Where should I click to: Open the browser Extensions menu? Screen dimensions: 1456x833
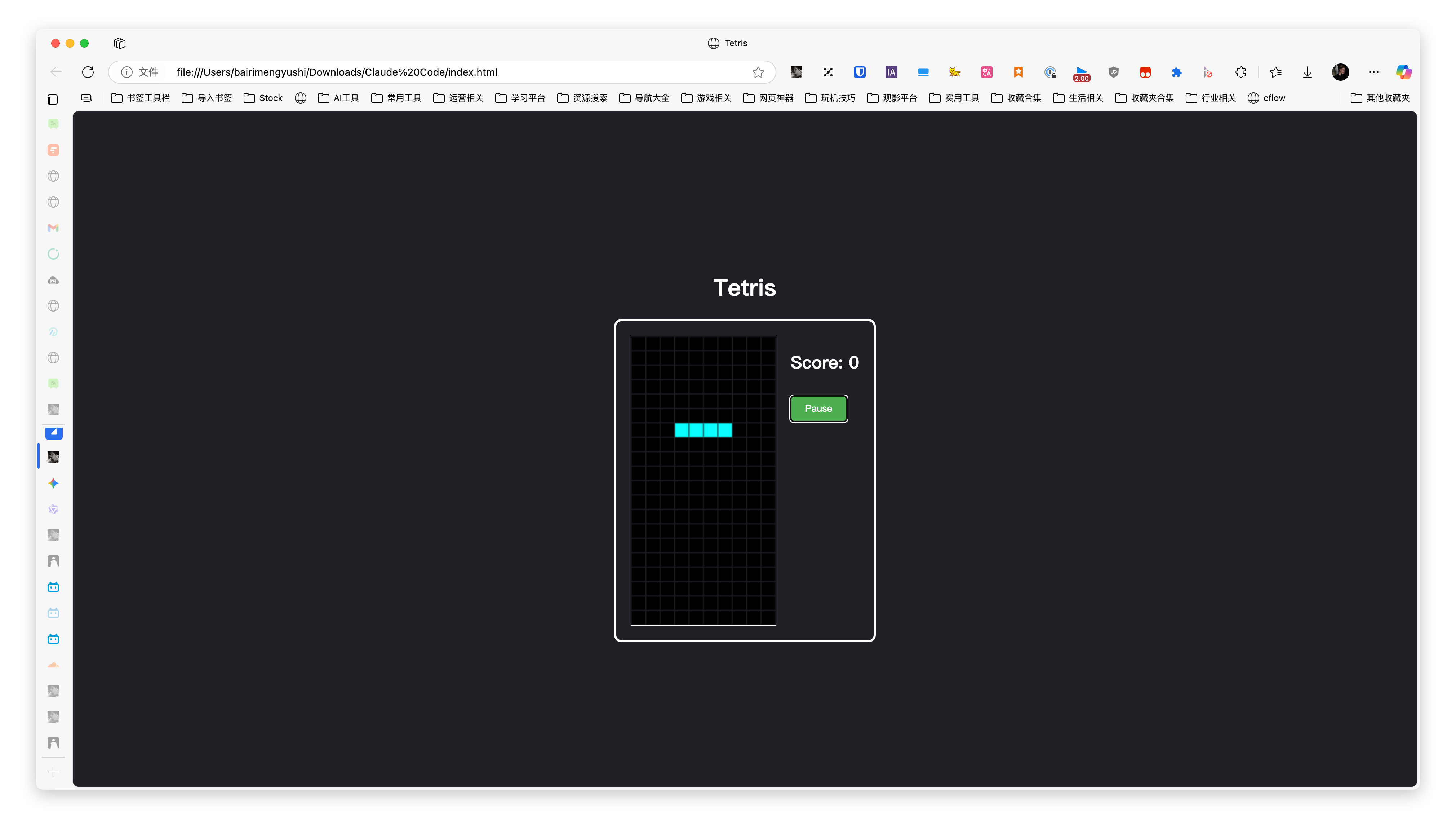1240,72
